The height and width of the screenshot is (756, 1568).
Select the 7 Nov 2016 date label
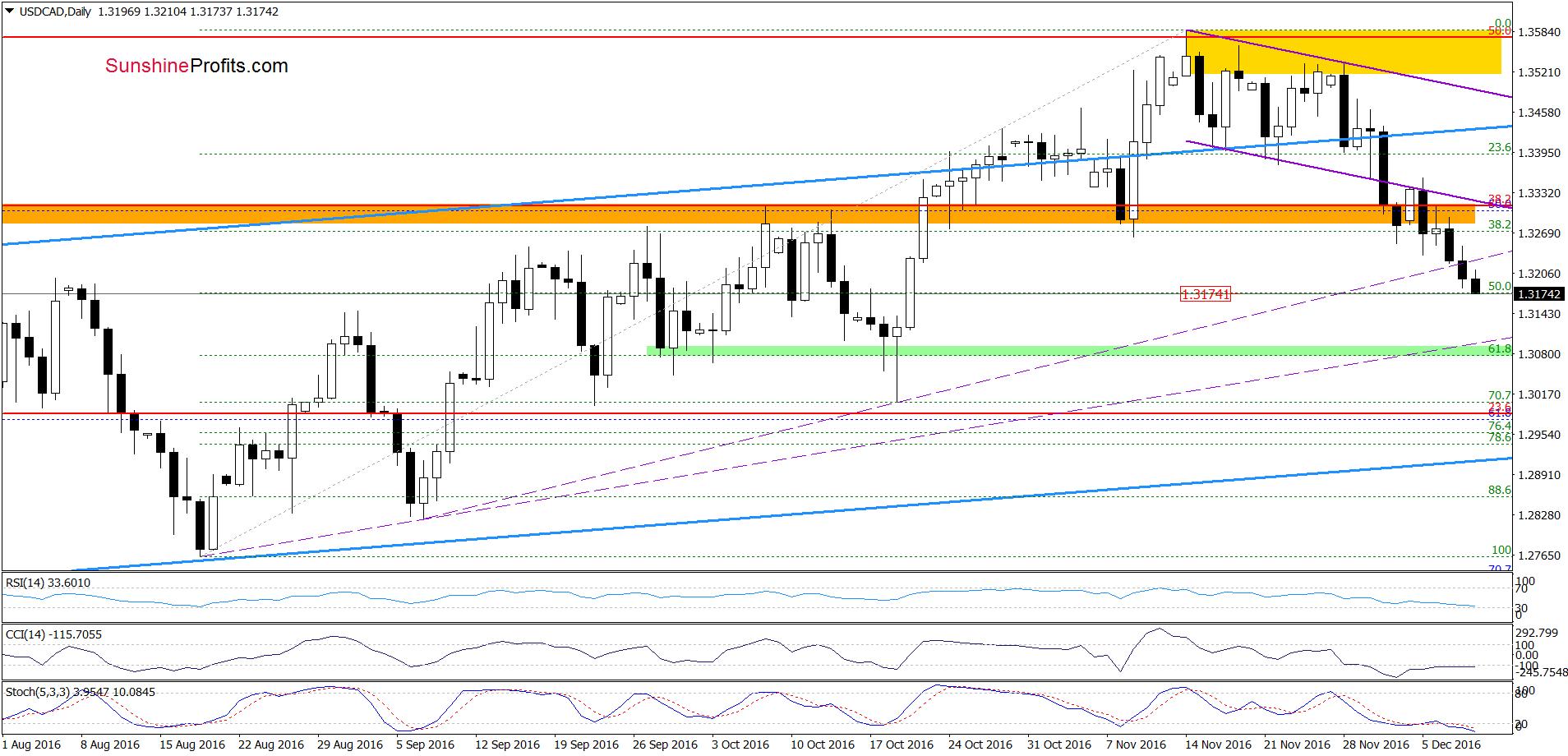tap(1136, 744)
